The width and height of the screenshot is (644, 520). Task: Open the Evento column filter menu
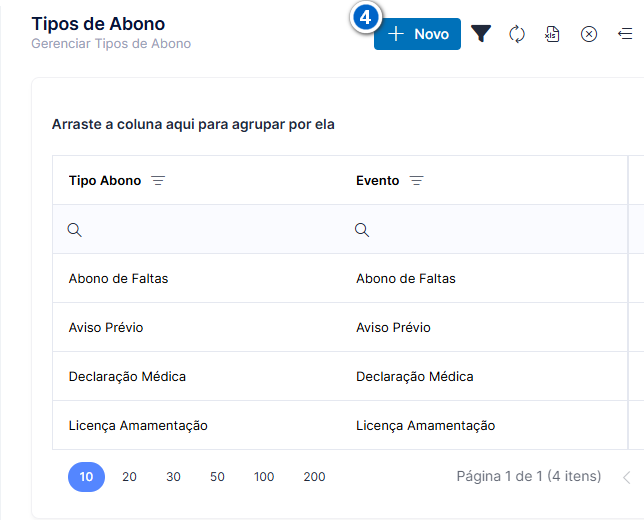point(416,180)
